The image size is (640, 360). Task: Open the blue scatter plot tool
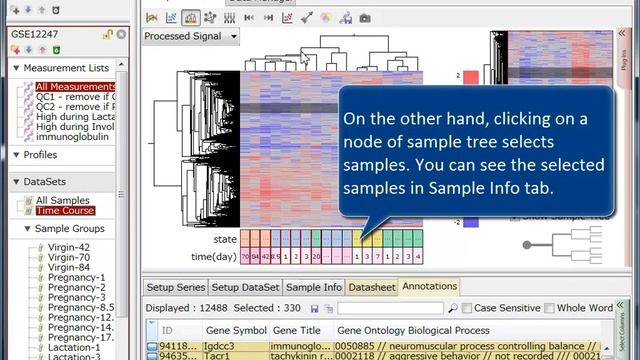pos(171,18)
